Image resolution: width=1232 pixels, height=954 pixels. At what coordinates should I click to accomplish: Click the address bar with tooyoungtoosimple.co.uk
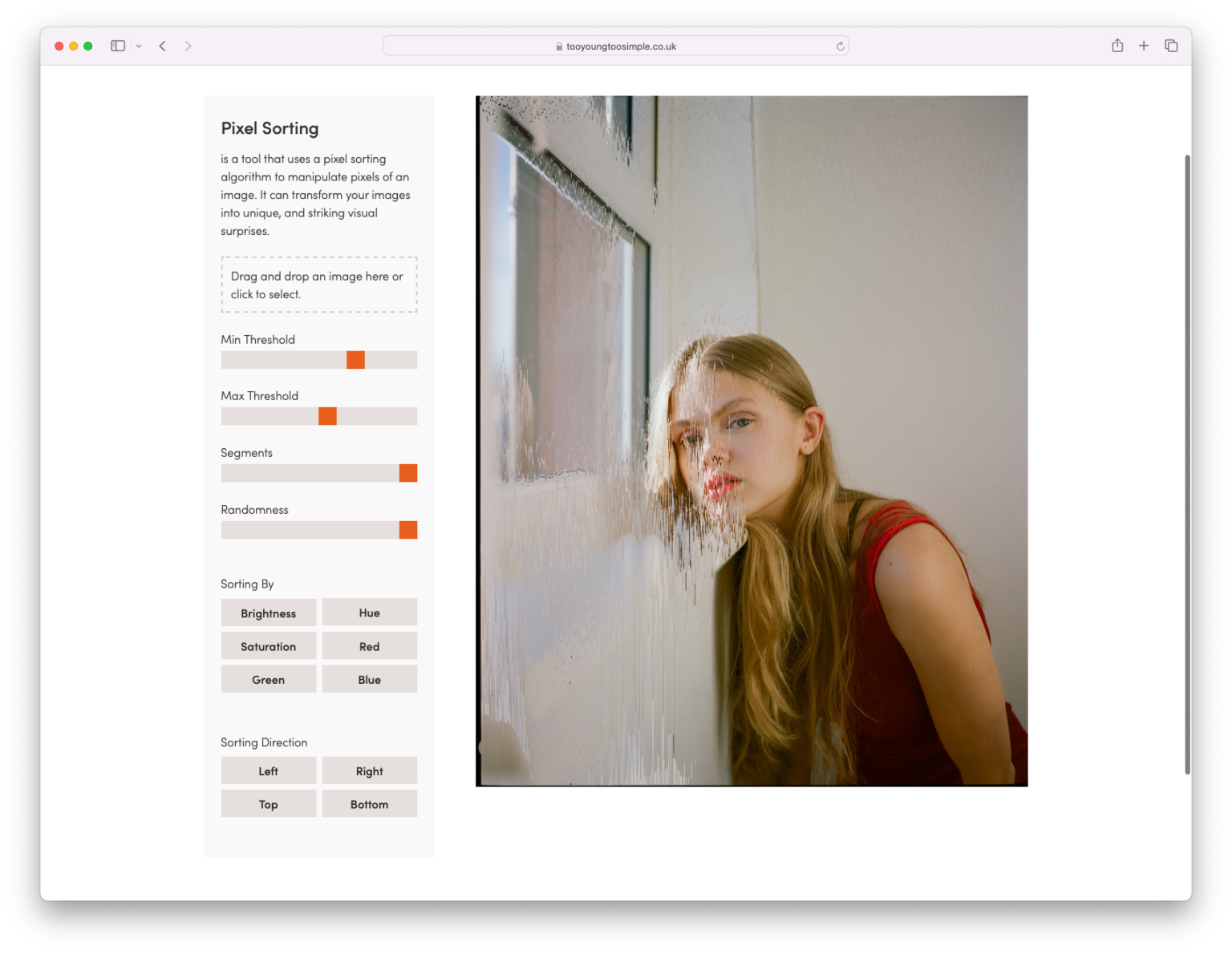point(616,46)
